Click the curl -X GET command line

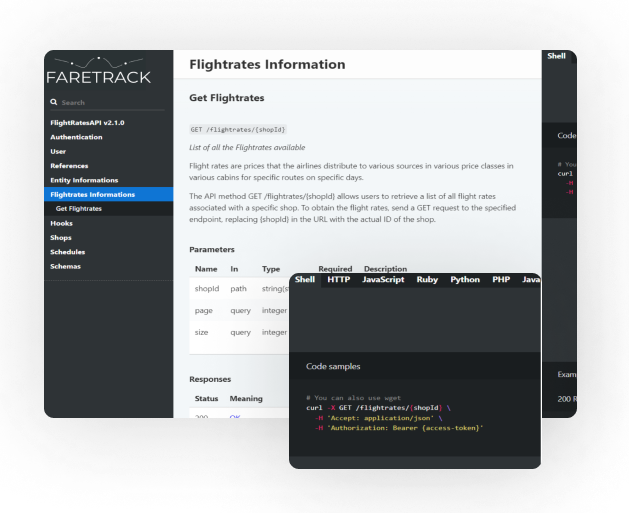pos(378,408)
